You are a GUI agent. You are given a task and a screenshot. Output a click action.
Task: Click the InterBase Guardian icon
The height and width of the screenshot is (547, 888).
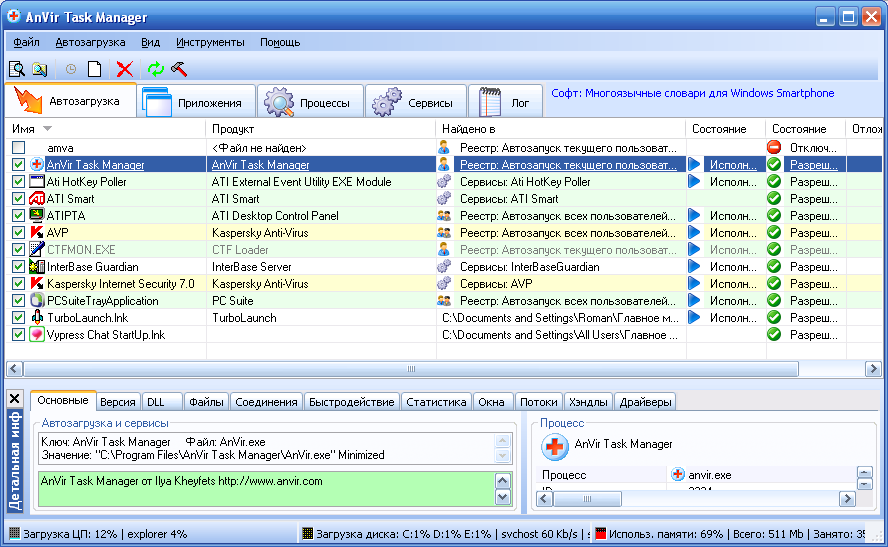coord(37,266)
